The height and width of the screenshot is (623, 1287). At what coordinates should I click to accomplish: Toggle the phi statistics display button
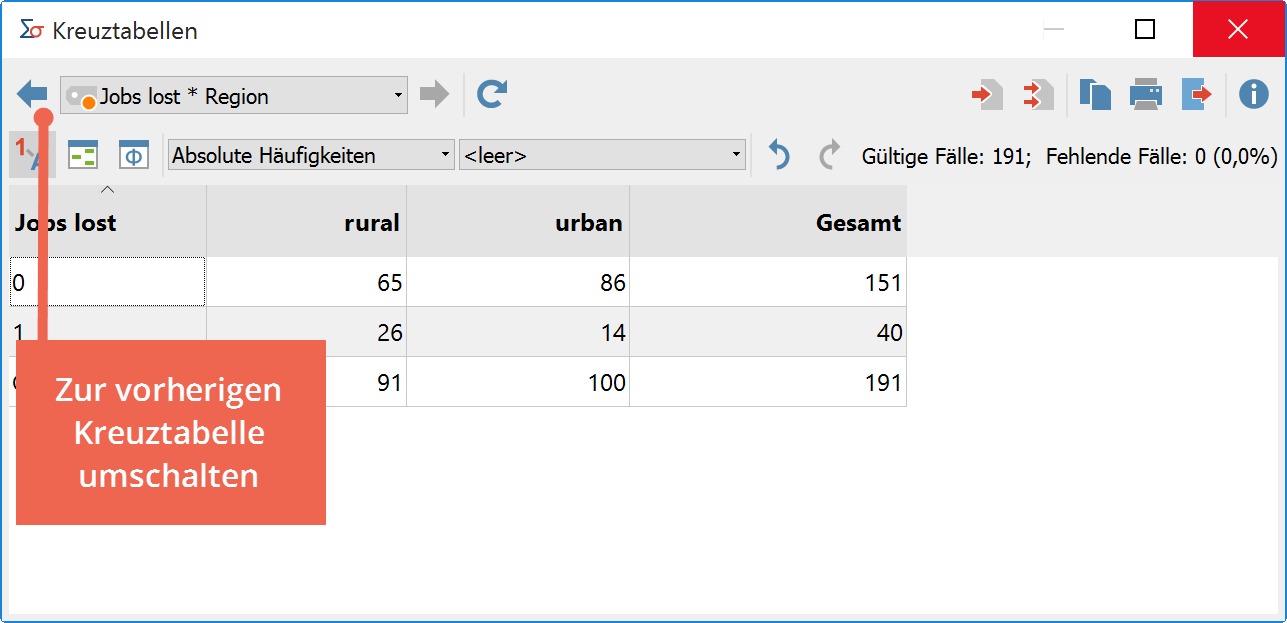133,156
